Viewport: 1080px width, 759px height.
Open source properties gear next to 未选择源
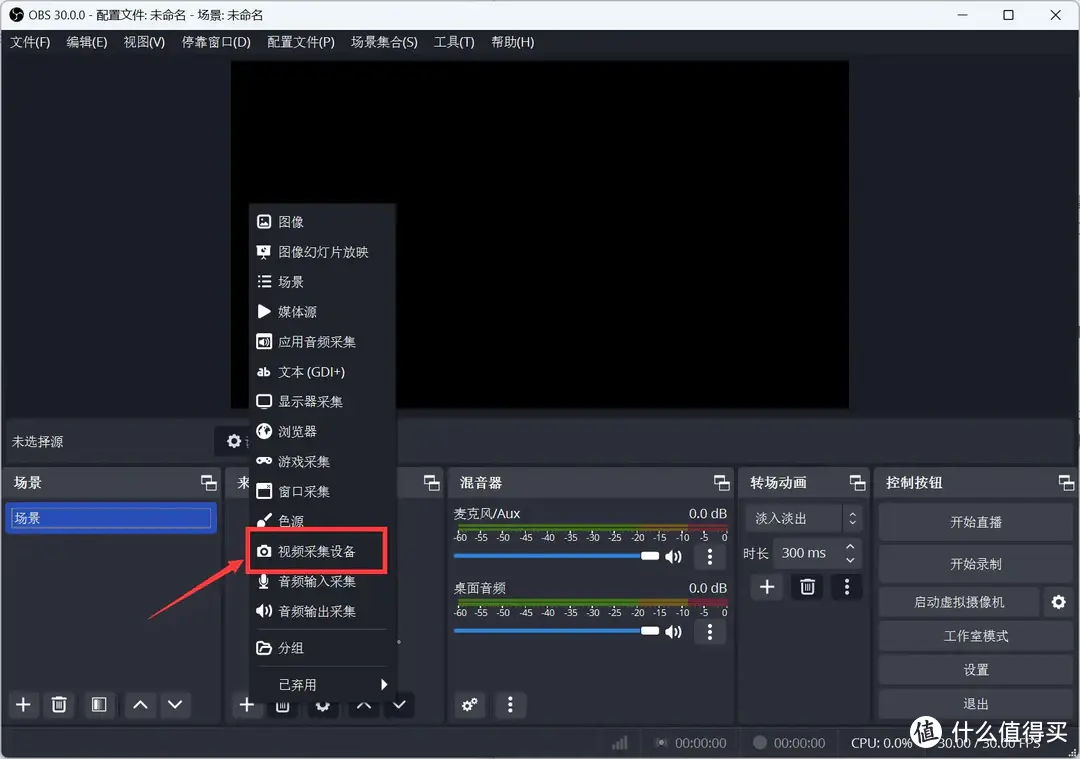click(x=234, y=441)
